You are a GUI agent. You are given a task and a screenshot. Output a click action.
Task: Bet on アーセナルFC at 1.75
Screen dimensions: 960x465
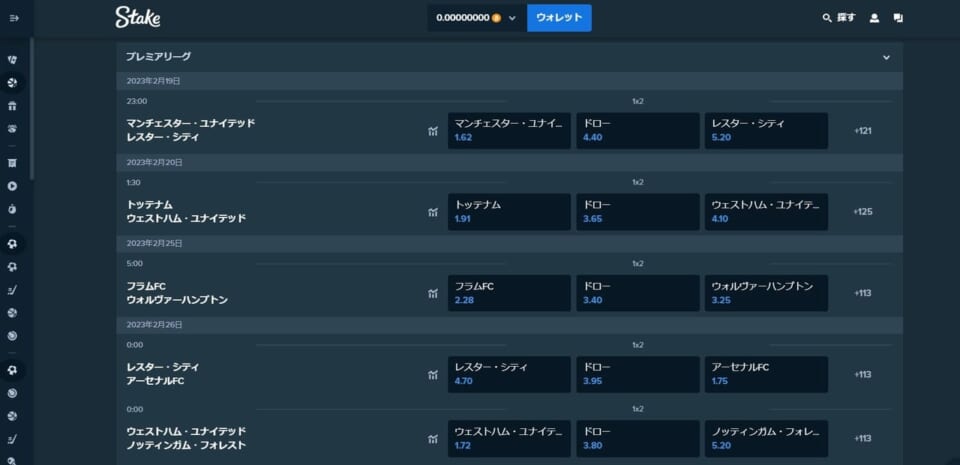tap(767, 375)
